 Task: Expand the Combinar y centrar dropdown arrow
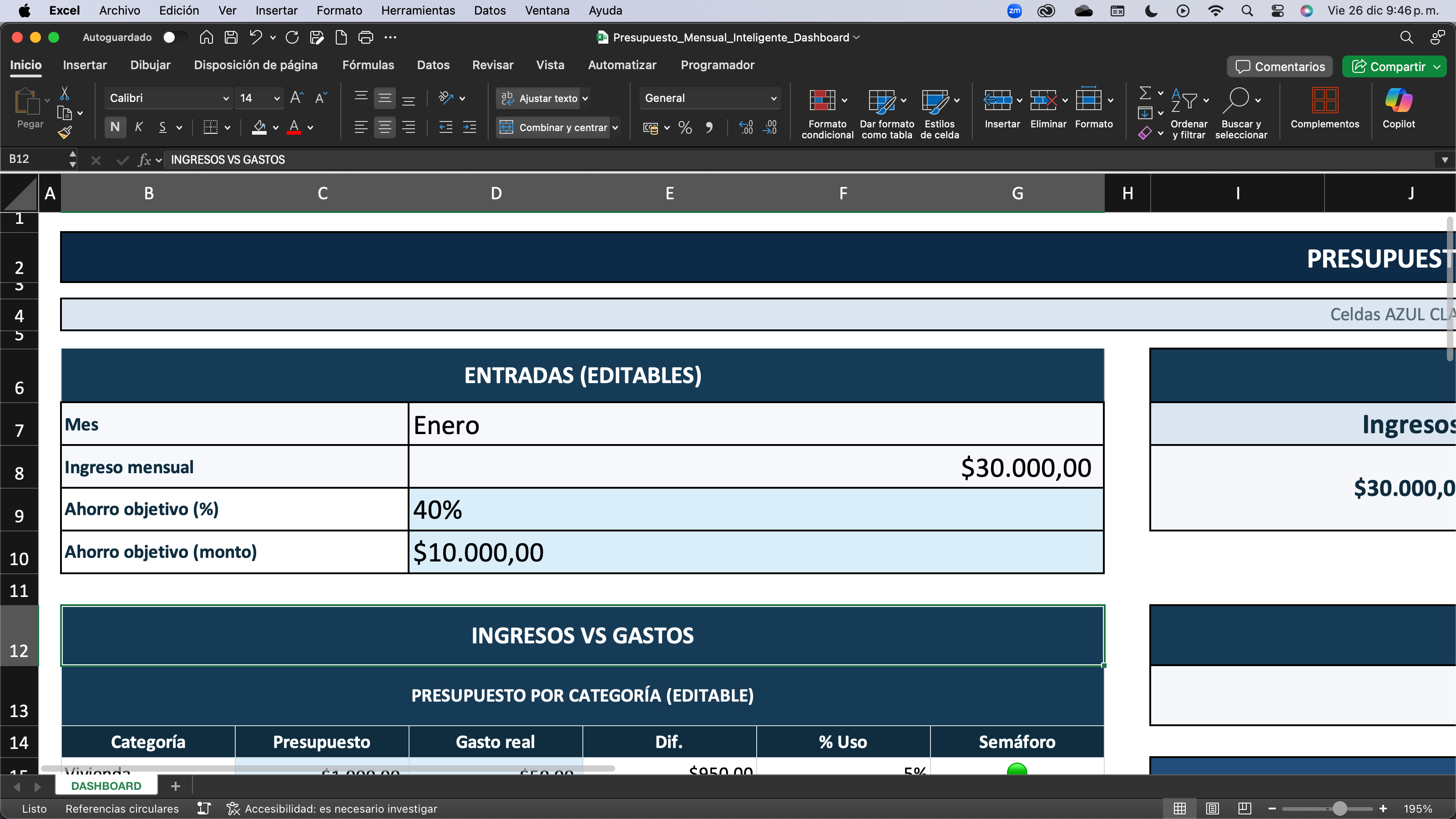point(615,128)
